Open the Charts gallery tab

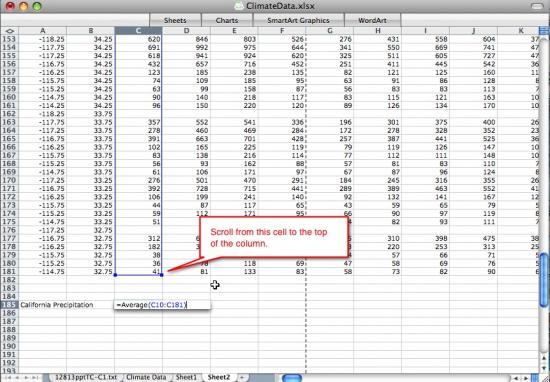[227, 20]
